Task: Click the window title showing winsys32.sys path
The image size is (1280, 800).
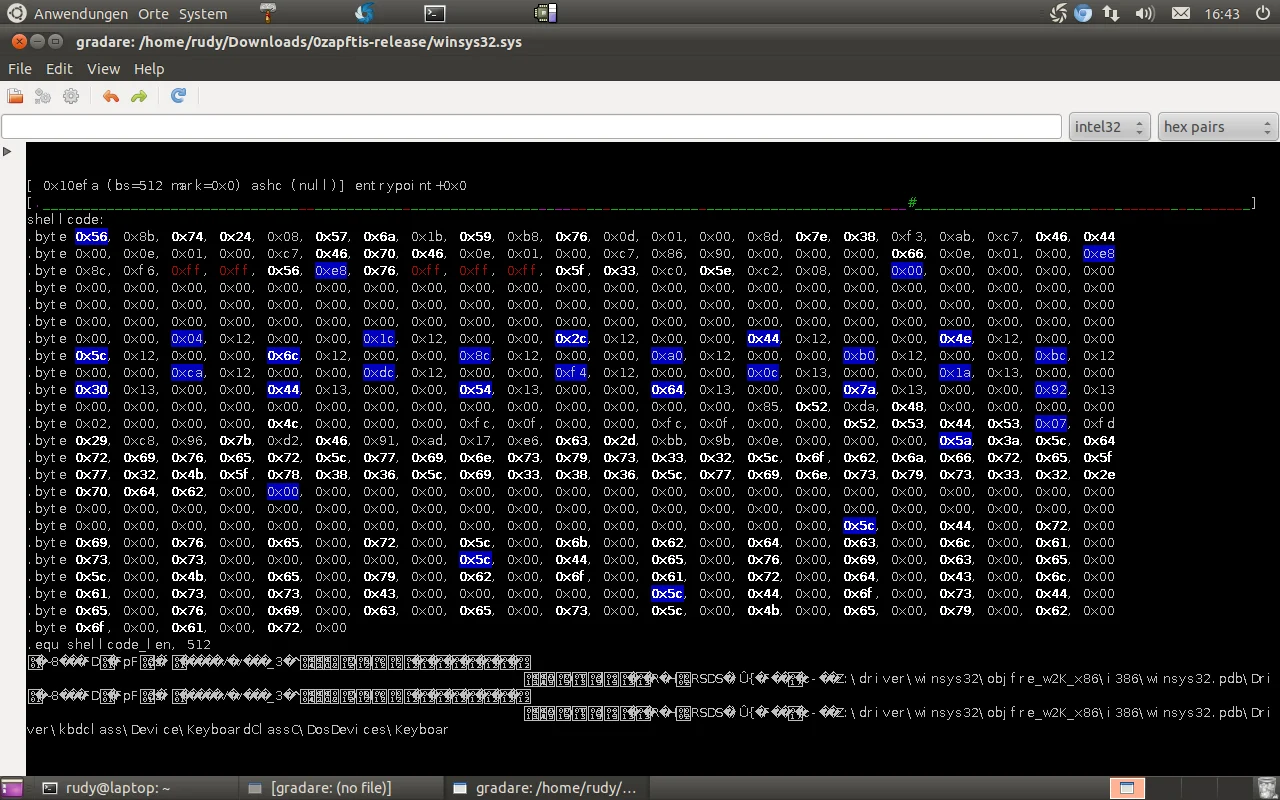Action: (x=299, y=42)
